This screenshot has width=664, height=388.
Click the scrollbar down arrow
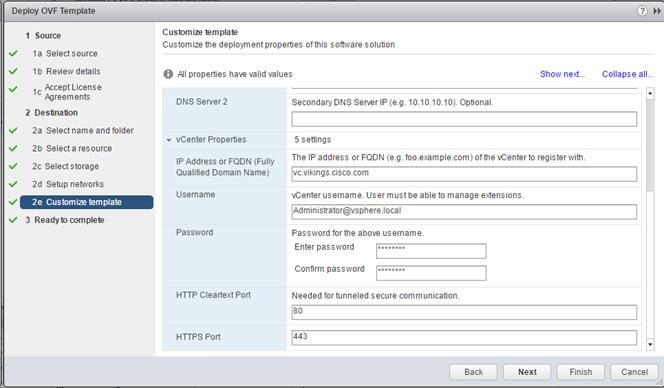click(x=650, y=344)
